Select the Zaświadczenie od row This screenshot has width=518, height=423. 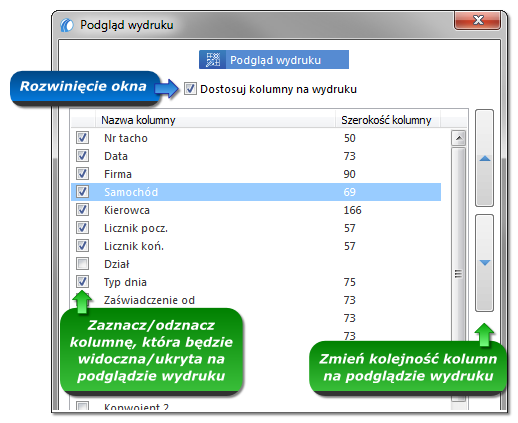[256, 300]
